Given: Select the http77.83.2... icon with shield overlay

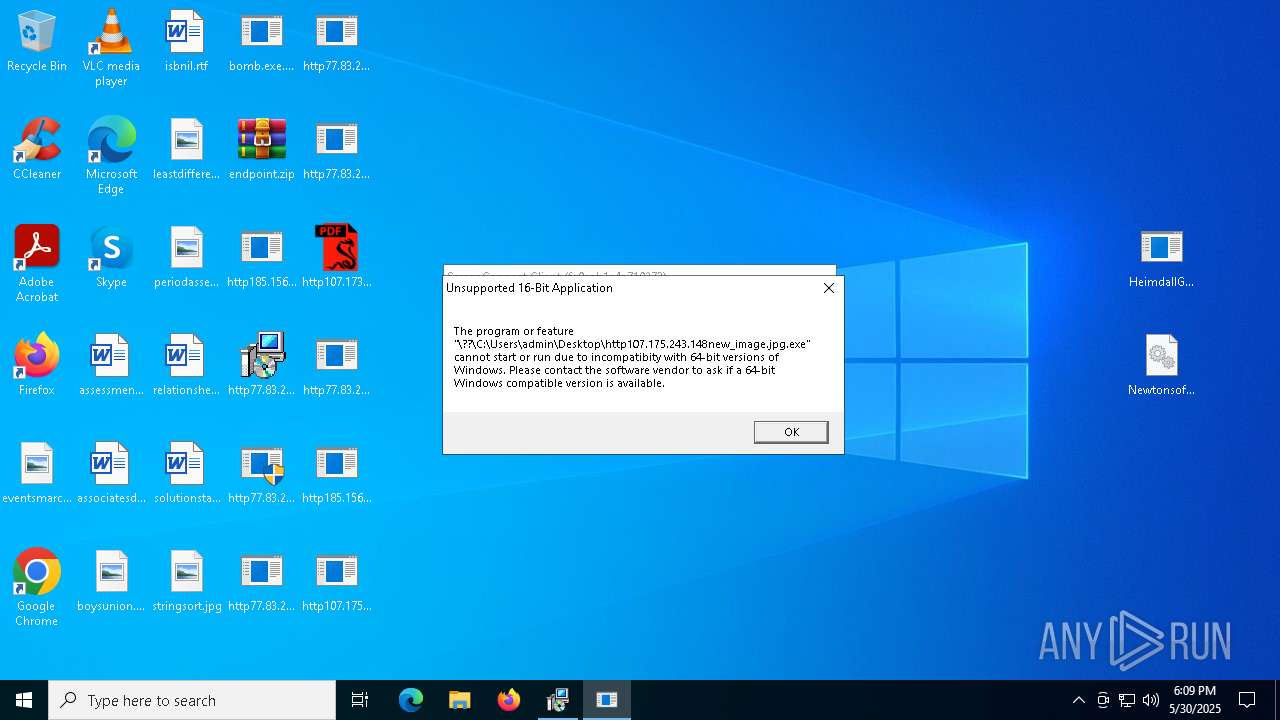Looking at the screenshot, I should click(x=261, y=474).
